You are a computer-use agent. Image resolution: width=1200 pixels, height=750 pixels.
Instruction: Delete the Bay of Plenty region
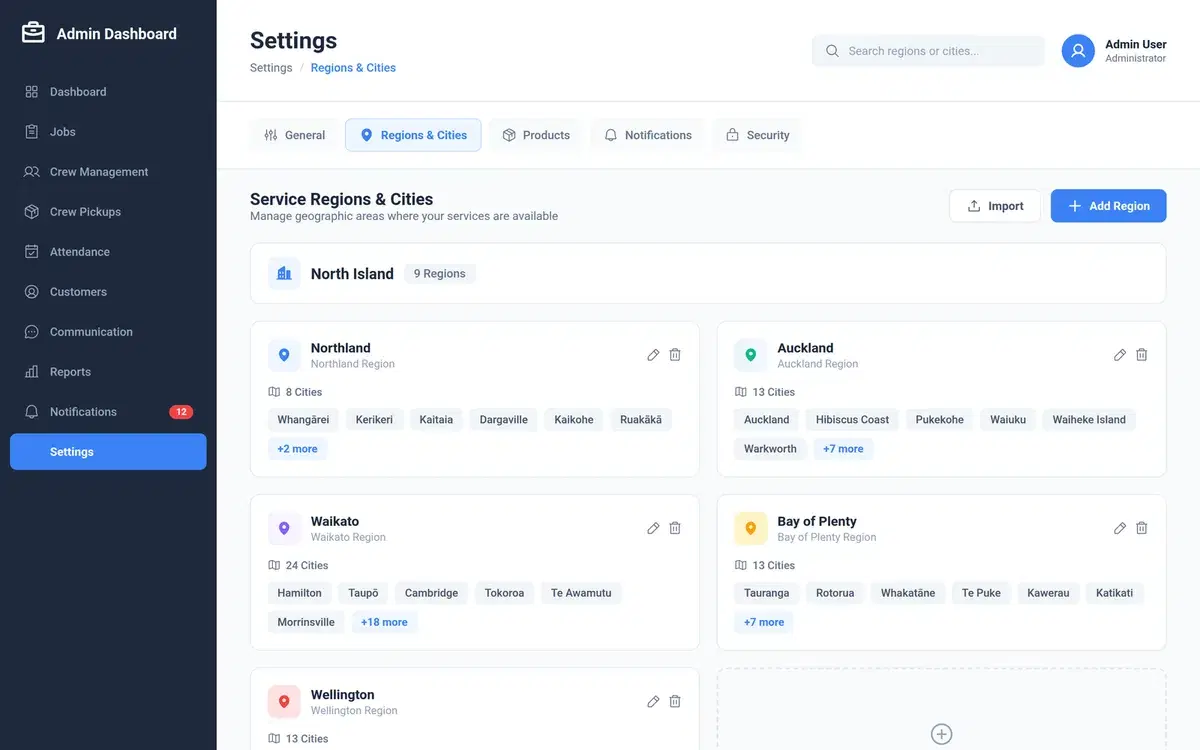click(x=1142, y=528)
